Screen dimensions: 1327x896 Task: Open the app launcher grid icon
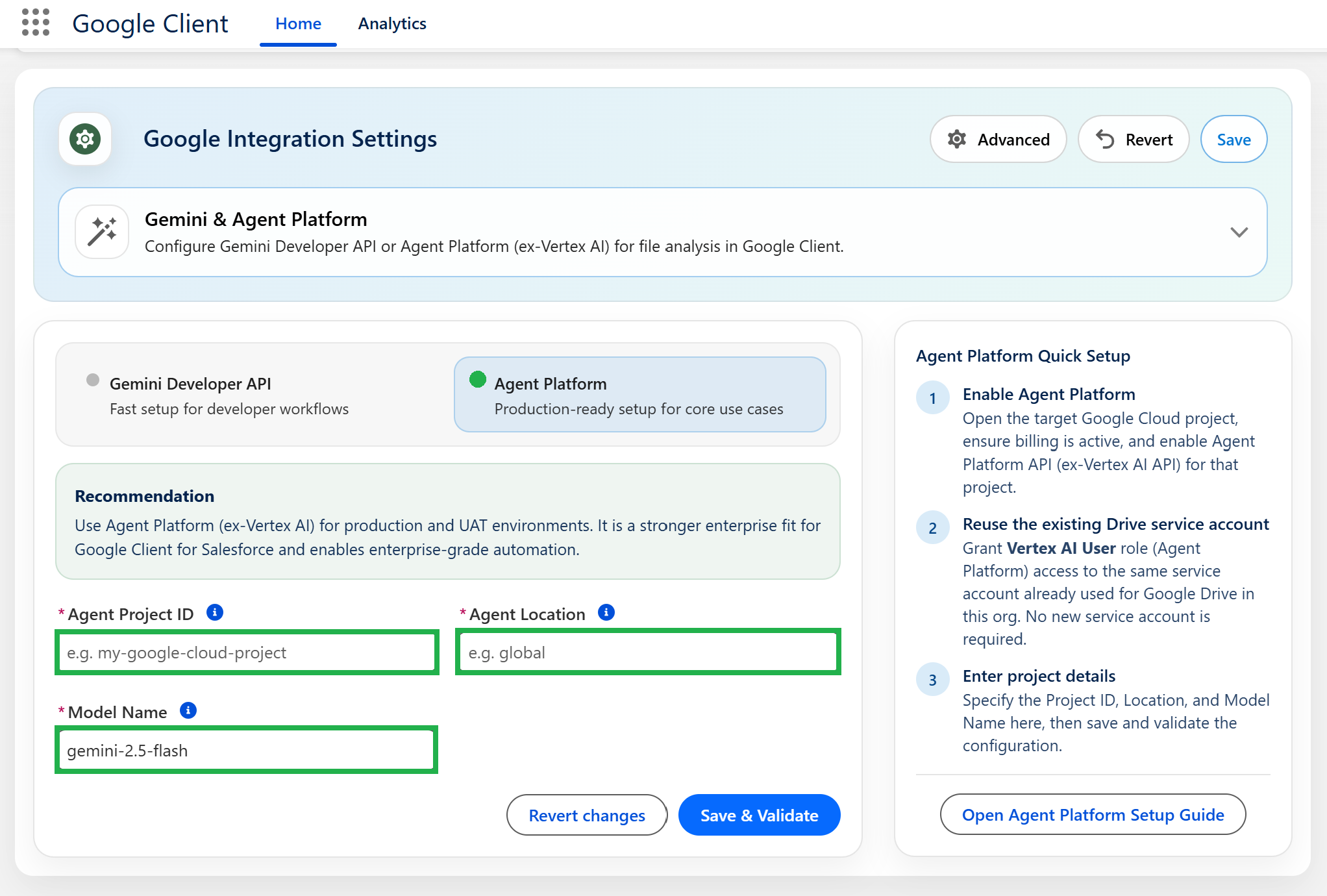[x=36, y=23]
